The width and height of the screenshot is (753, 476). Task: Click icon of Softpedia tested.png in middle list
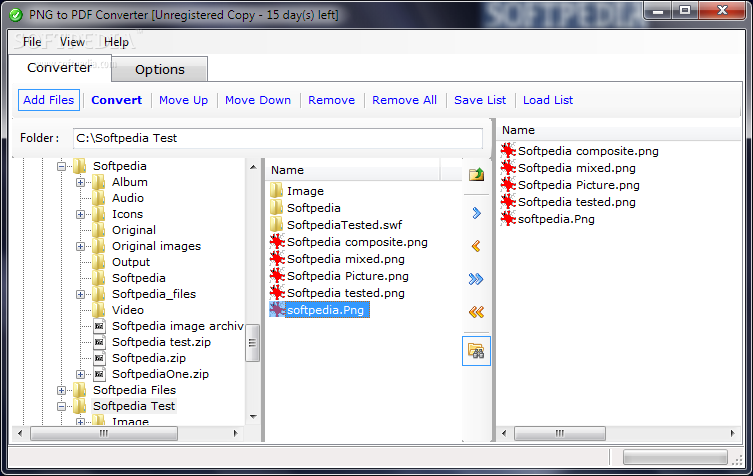pos(277,293)
